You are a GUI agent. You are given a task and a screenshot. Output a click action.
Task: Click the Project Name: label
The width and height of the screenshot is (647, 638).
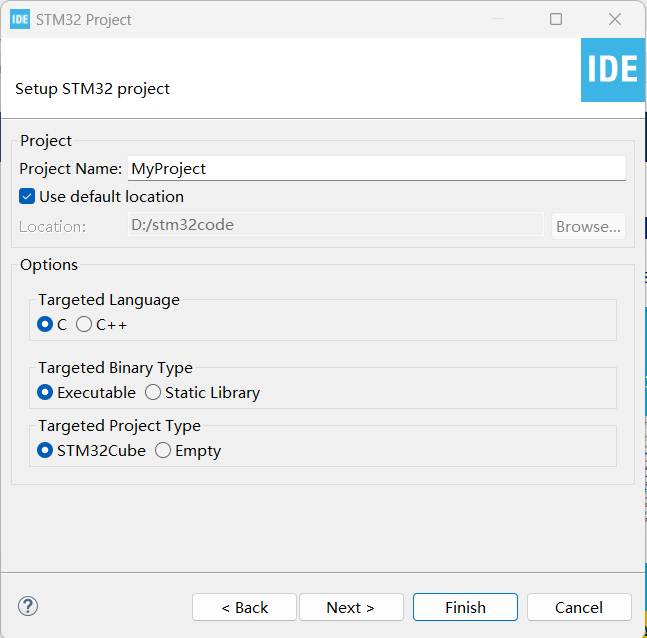[x=71, y=169]
